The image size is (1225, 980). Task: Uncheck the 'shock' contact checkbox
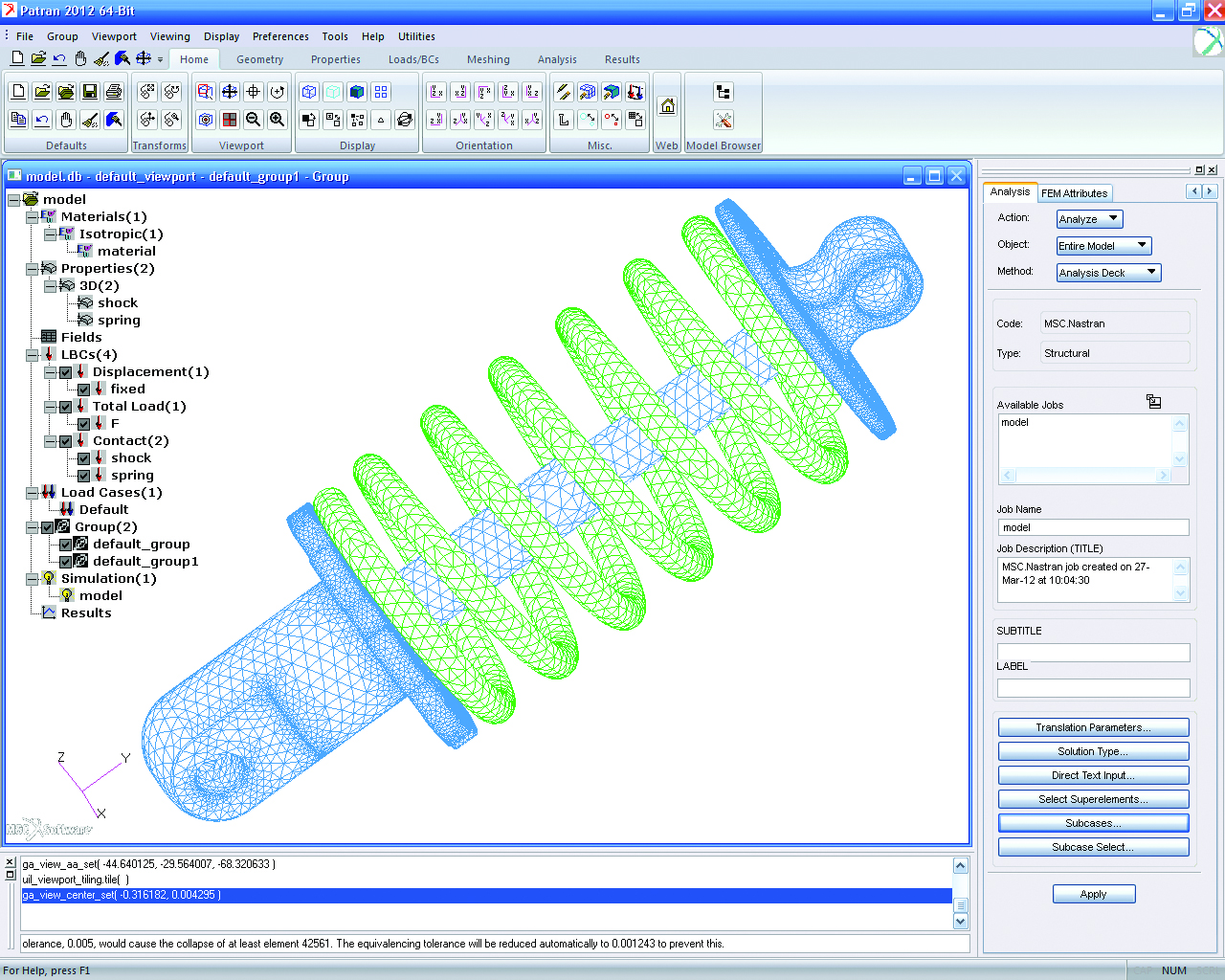84,458
